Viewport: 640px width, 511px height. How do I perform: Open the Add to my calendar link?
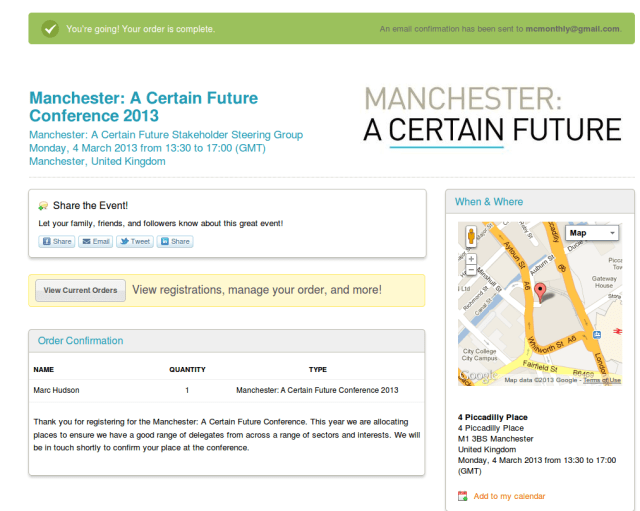tap(509, 496)
